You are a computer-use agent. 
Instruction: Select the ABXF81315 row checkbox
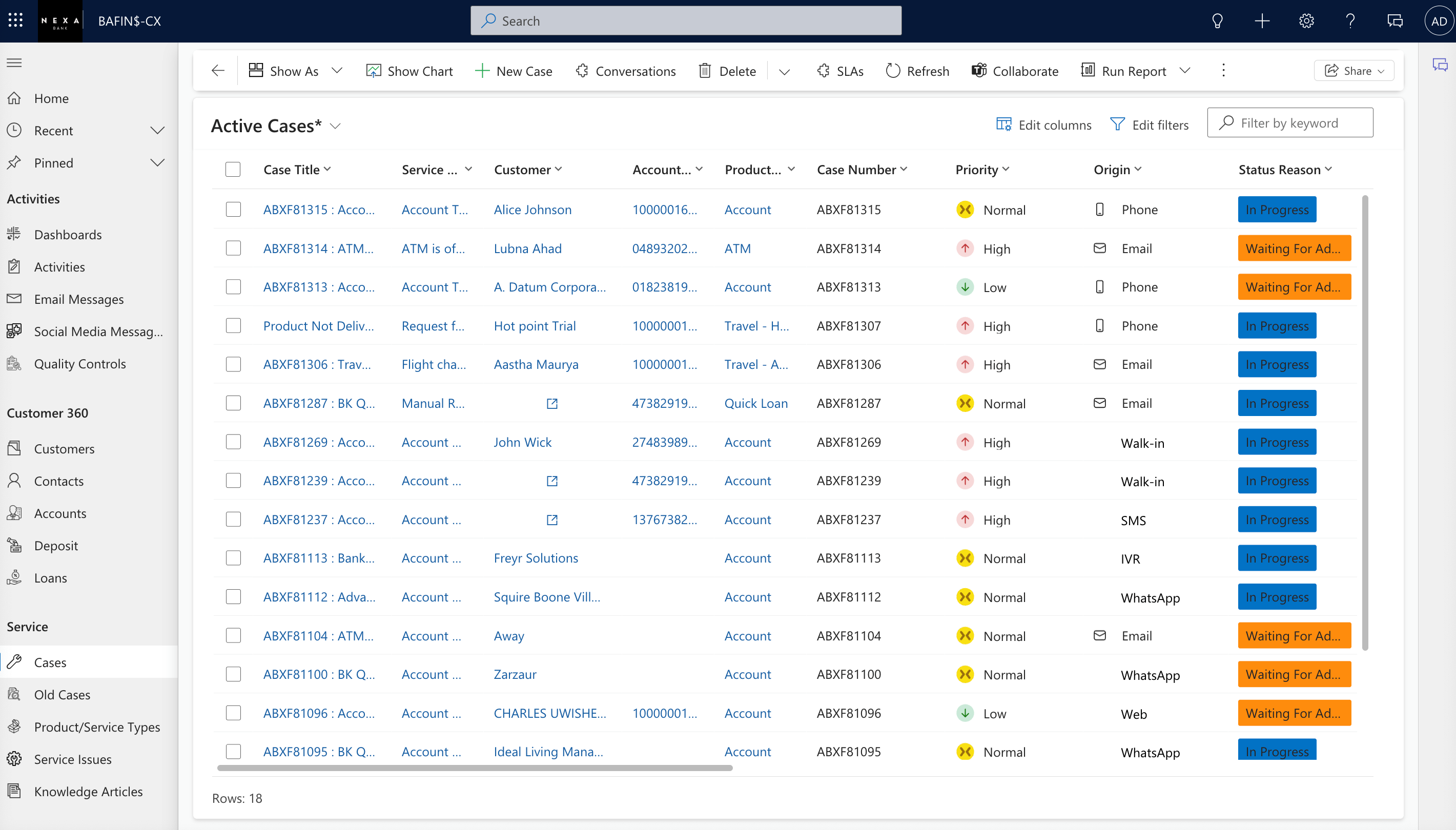pyautogui.click(x=233, y=209)
